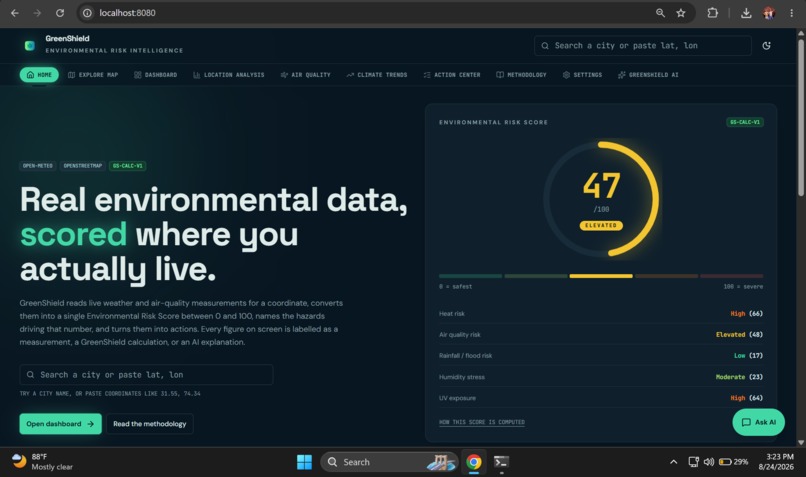Click the OpenStreetMap source badge
Viewport: 806px width, 477px height.
point(82,166)
